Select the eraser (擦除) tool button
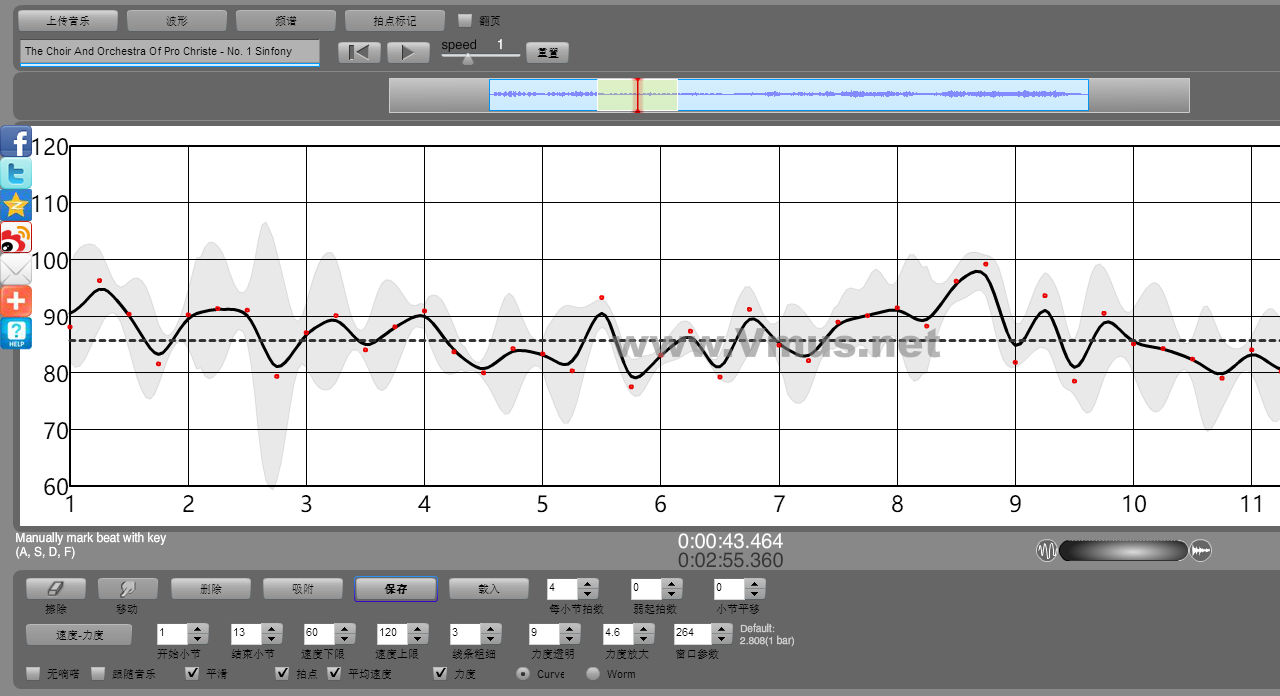The width and height of the screenshot is (1280, 696). tap(55, 589)
